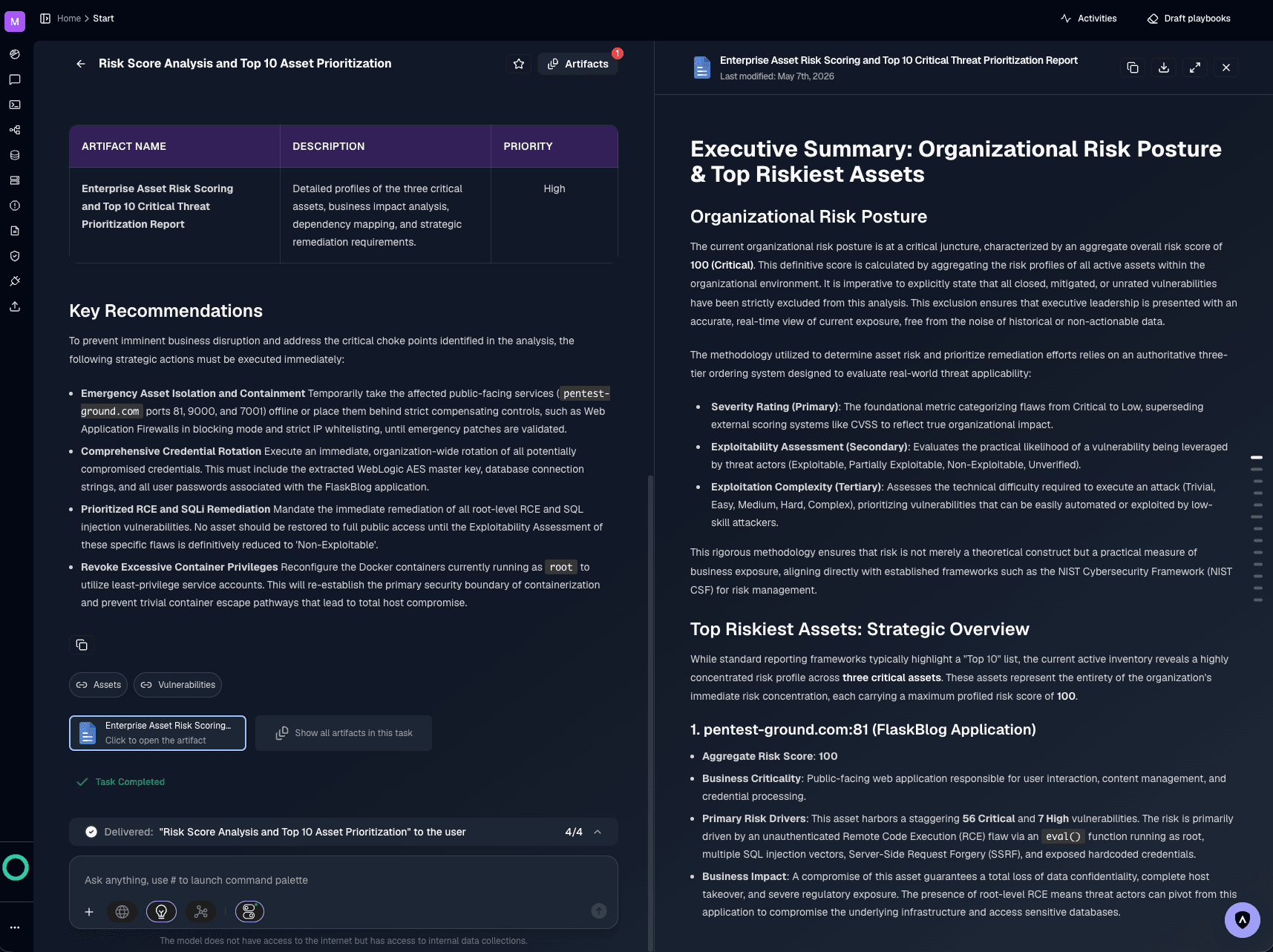Go back using the left arrow

tap(81, 64)
